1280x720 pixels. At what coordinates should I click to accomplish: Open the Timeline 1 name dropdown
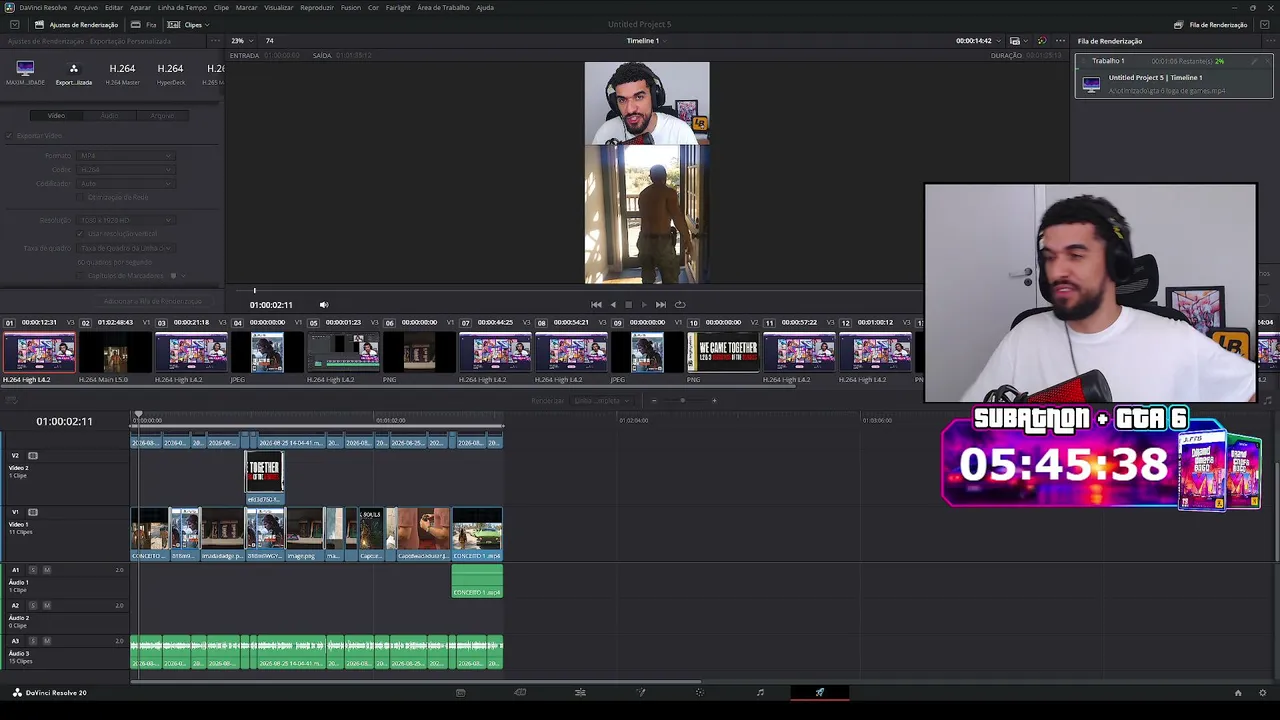pyautogui.click(x=645, y=41)
